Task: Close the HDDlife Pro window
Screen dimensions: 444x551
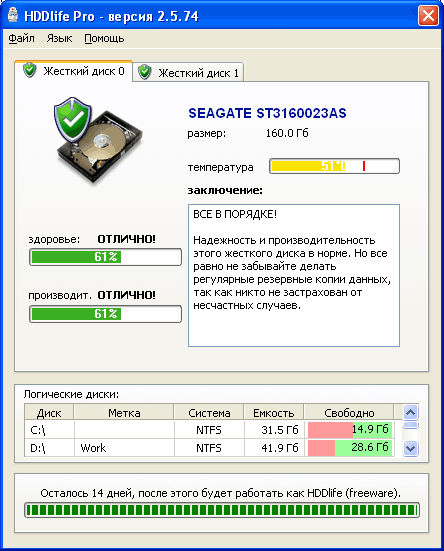Action: point(428,16)
